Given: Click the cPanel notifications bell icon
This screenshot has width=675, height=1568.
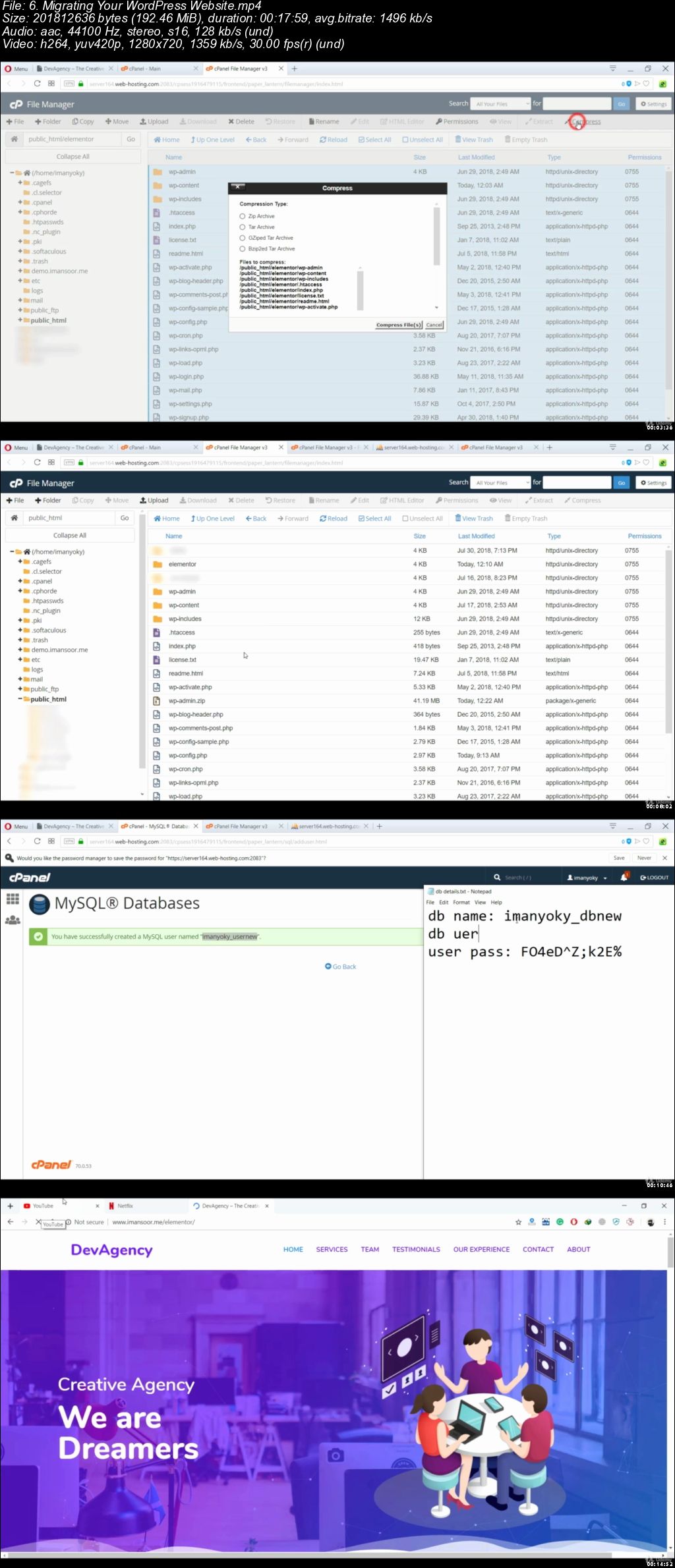Looking at the screenshot, I should [624, 877].
